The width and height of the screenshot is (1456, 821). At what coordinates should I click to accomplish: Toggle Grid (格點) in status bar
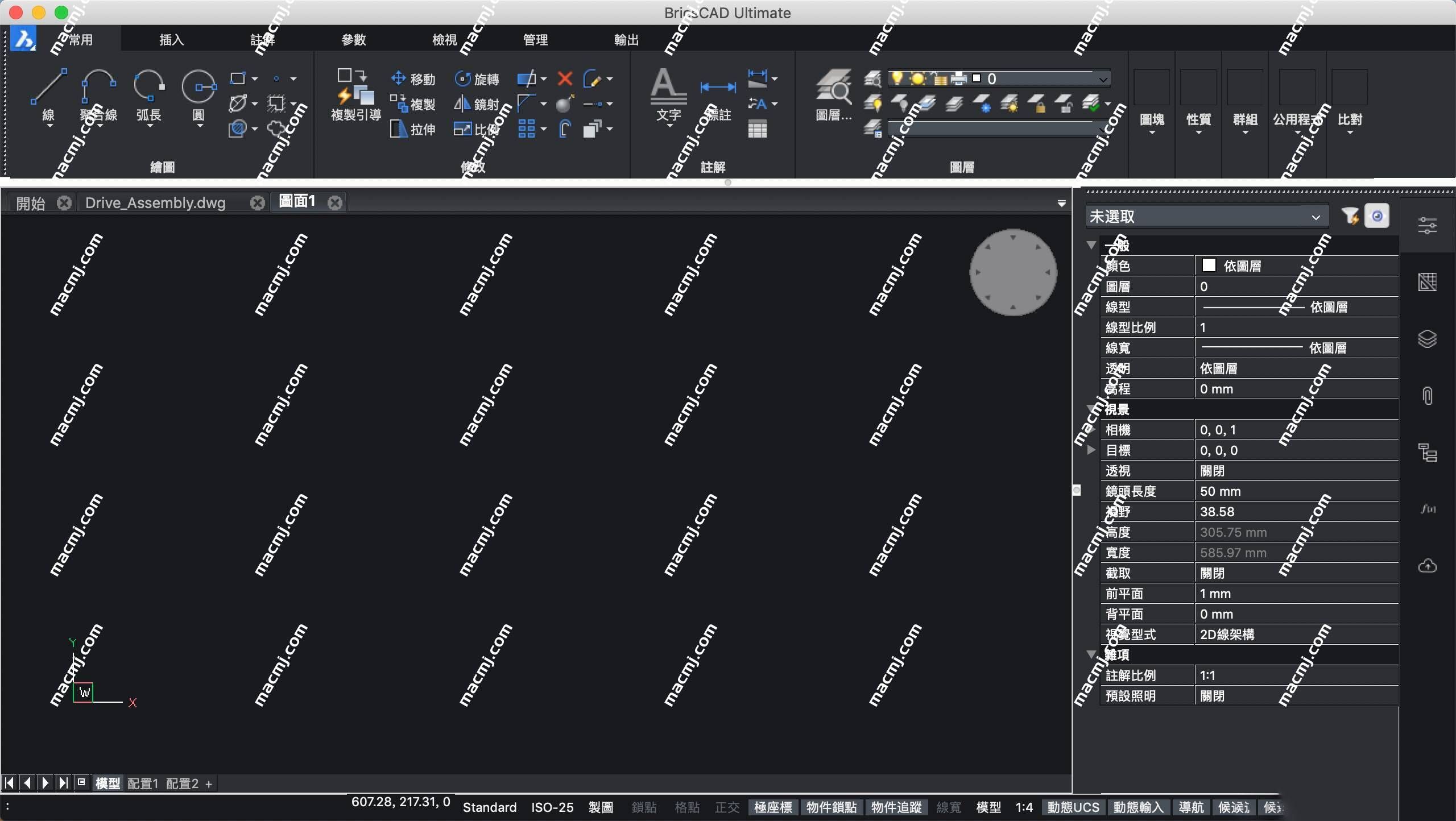click(687, 807)
